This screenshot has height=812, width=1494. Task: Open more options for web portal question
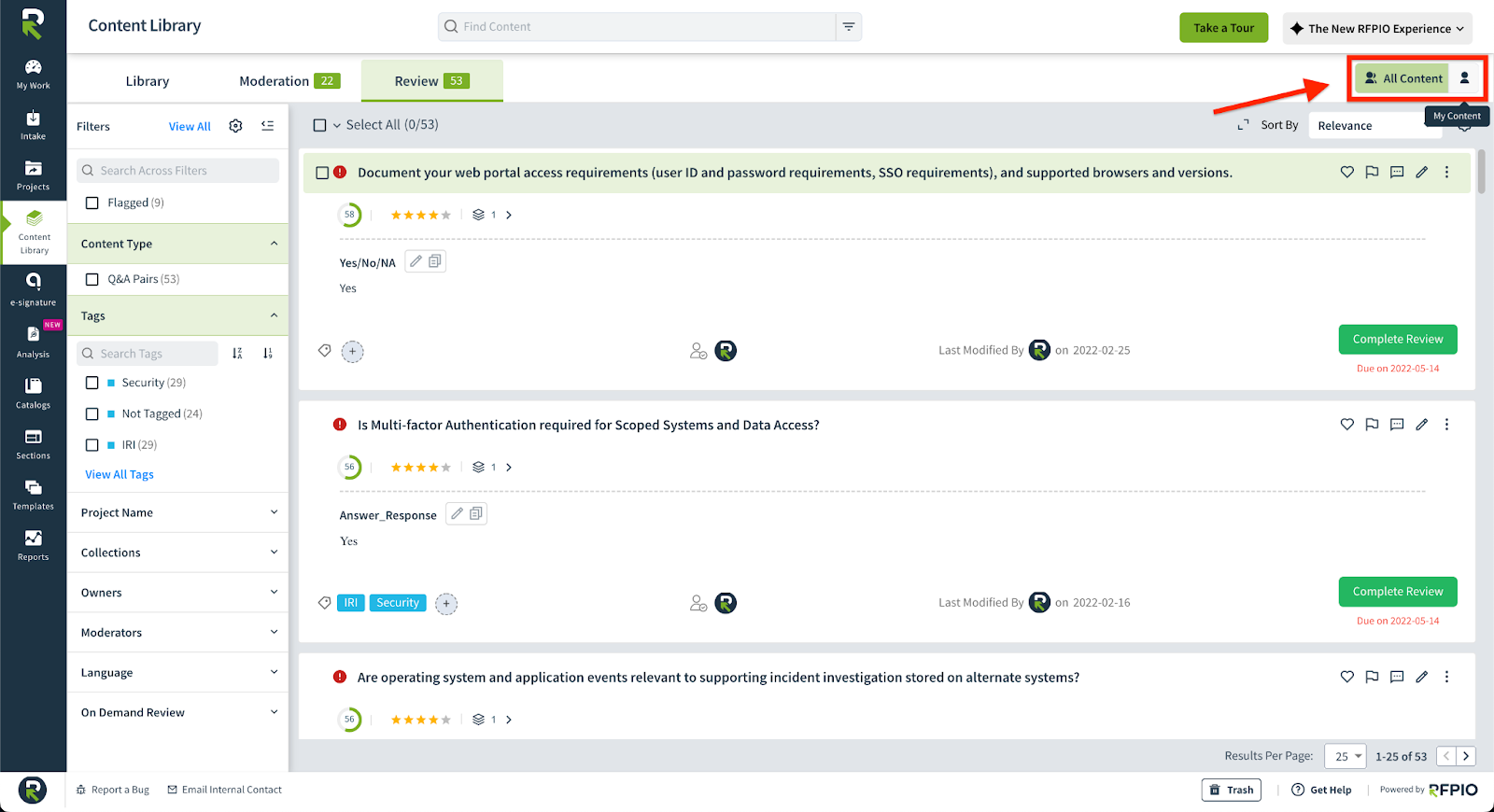click(1446, 172)
